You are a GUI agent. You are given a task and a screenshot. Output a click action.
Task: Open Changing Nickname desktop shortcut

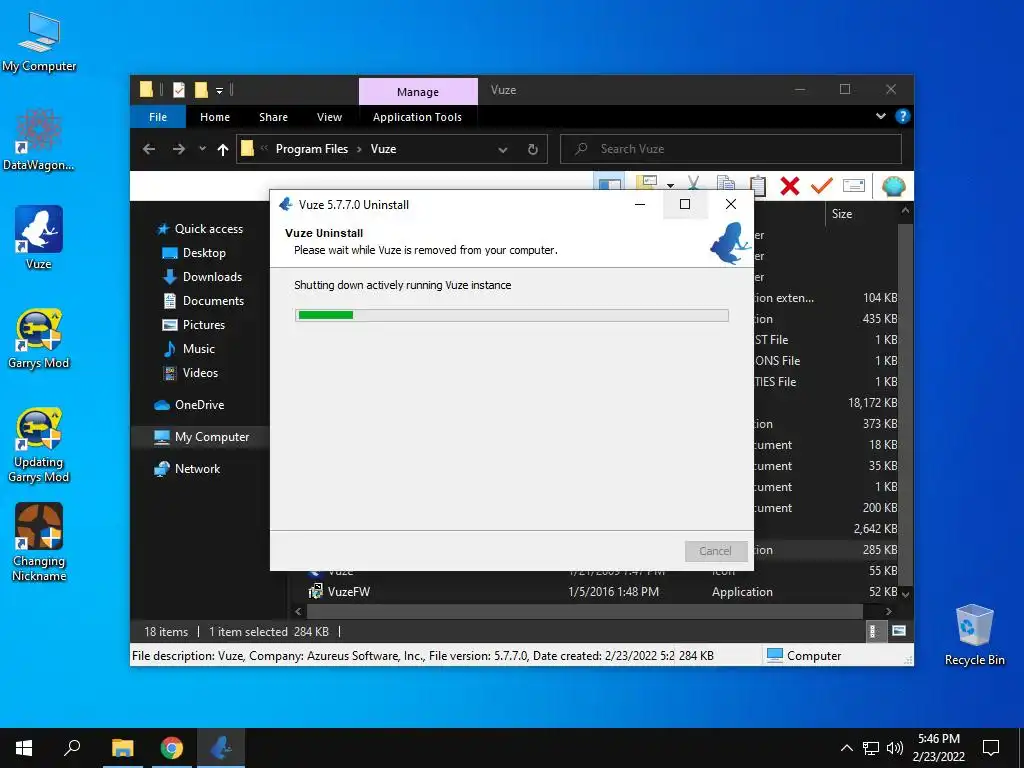pos(39,542)
